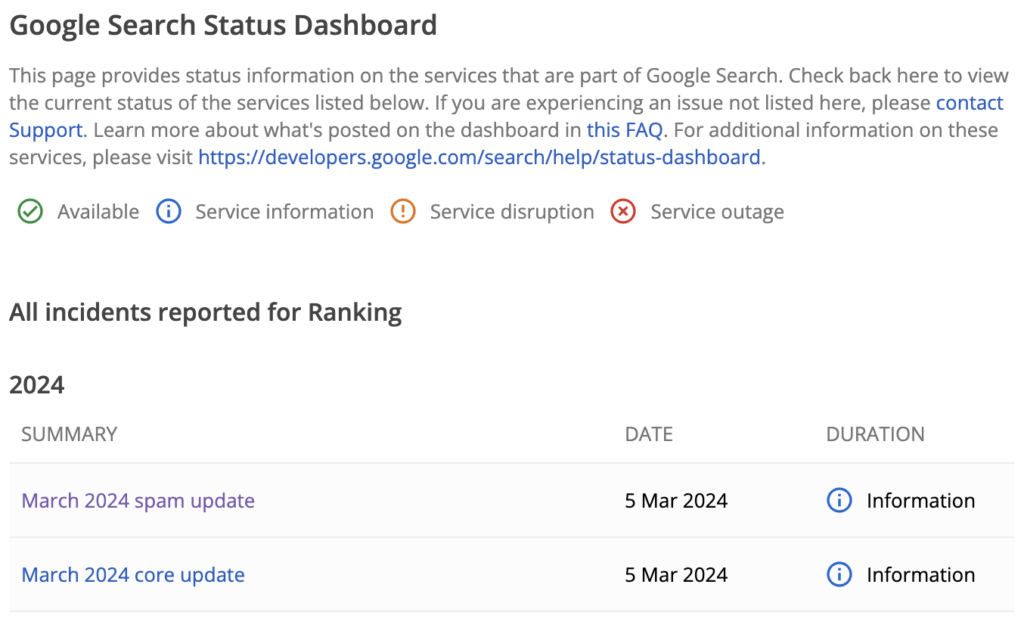1024x631 pixels.
Task: Click the info icon in spam update row
Action: (839, 501)
